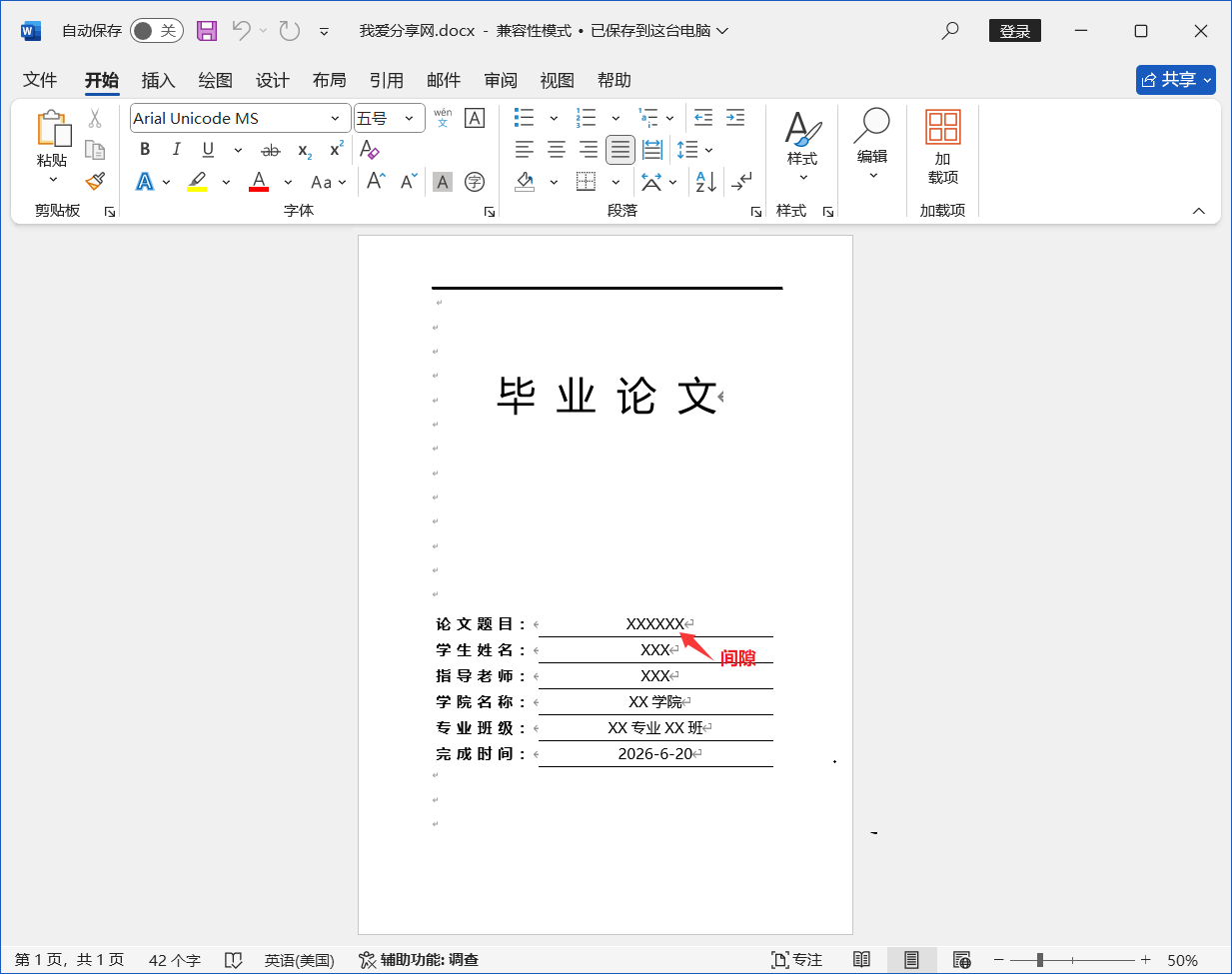This screenshot has width=1232, height=974.
Task: Expand underline style options
Action: click(x=238, y=150)
